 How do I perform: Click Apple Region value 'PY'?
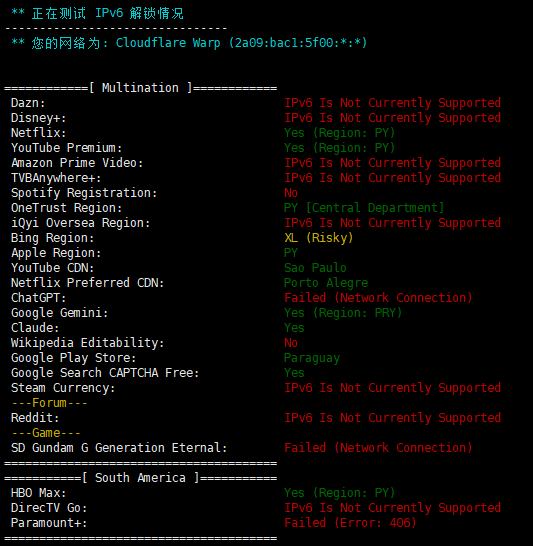coord(291,253)
